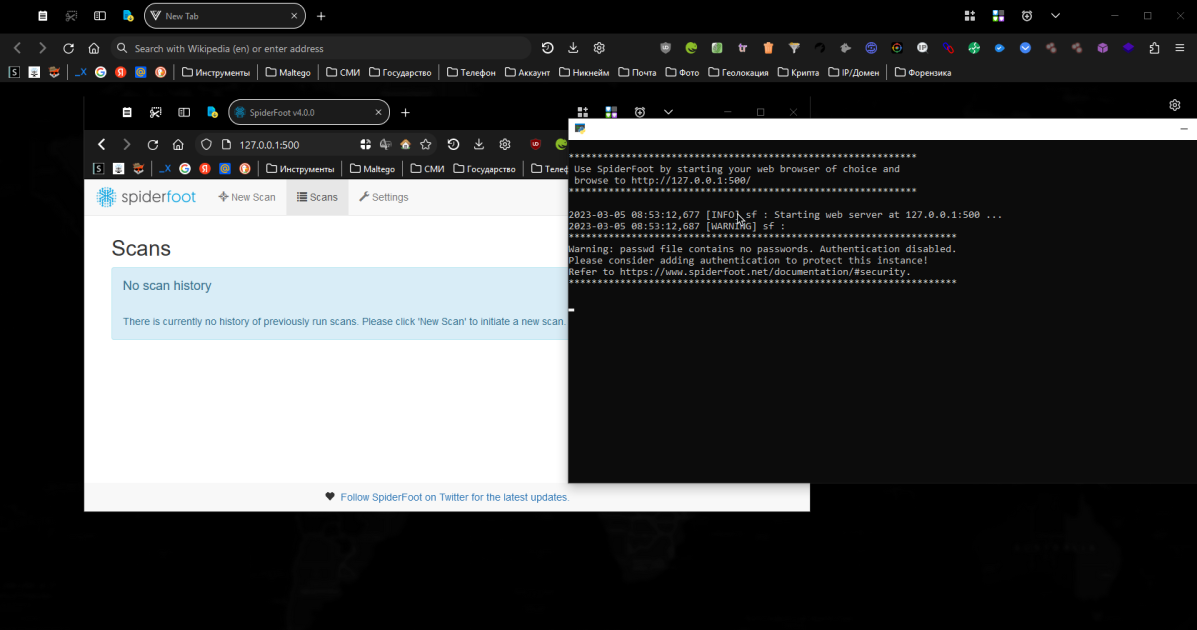Follow SpiderFoot on Twitter link
1197x630 pixels.
[454, 497]
